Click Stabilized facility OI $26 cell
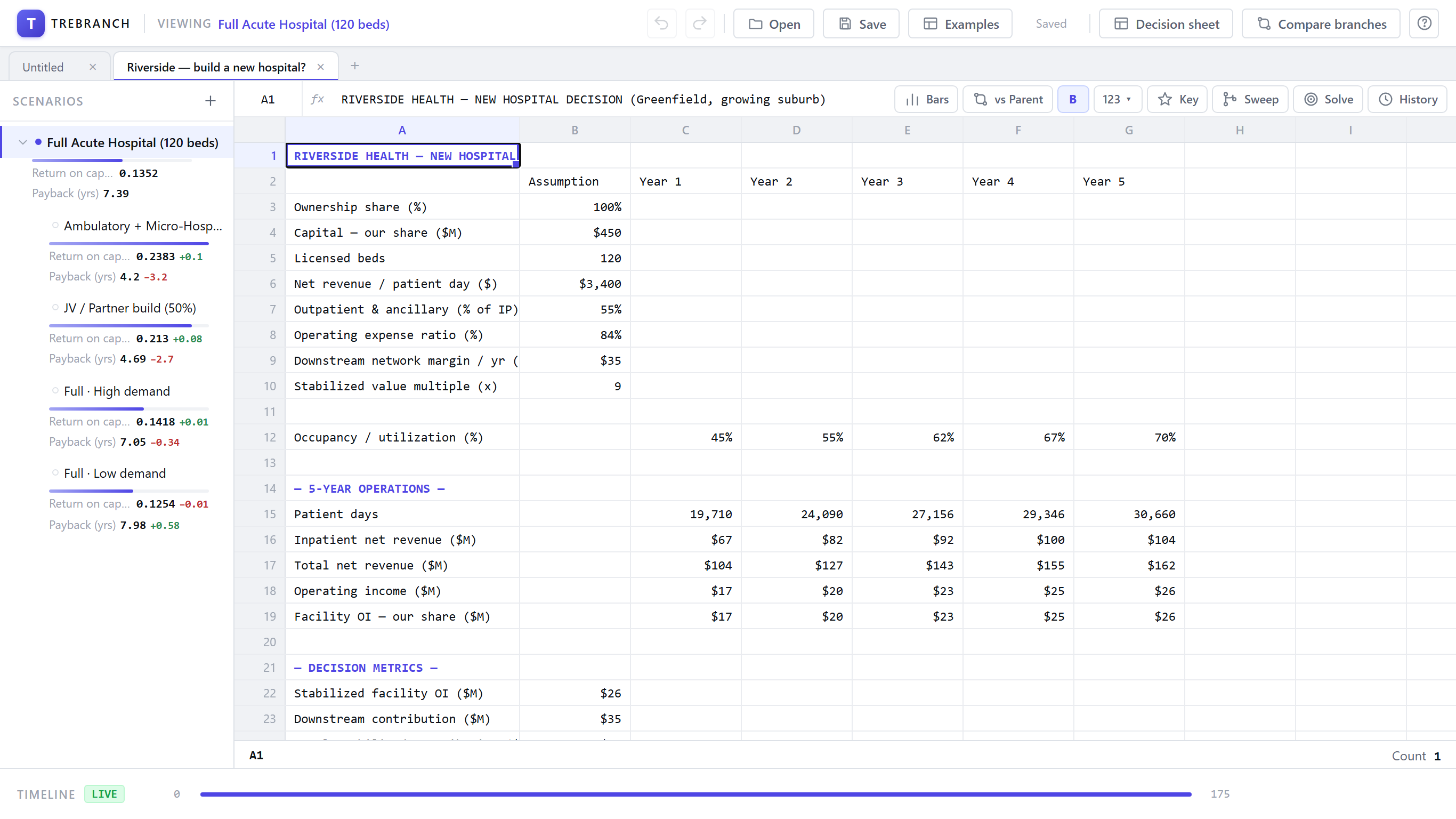This screenshot has width=1456, height=819. coord(575,693)
